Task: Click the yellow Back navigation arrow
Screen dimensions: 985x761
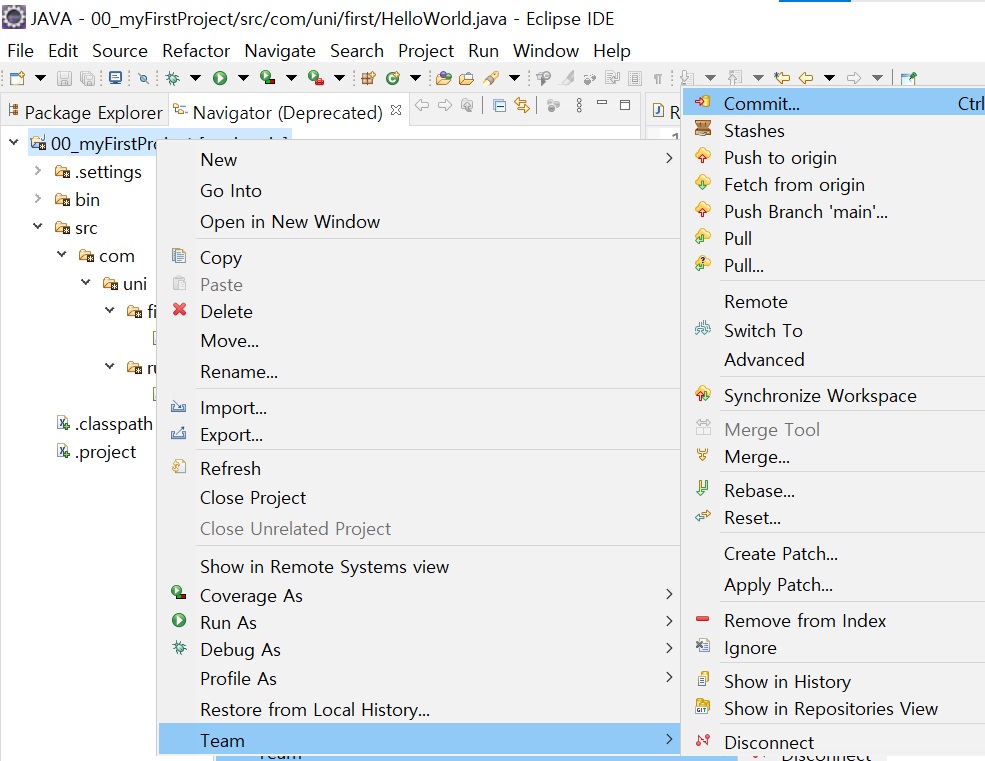Action: coord(806,78)
